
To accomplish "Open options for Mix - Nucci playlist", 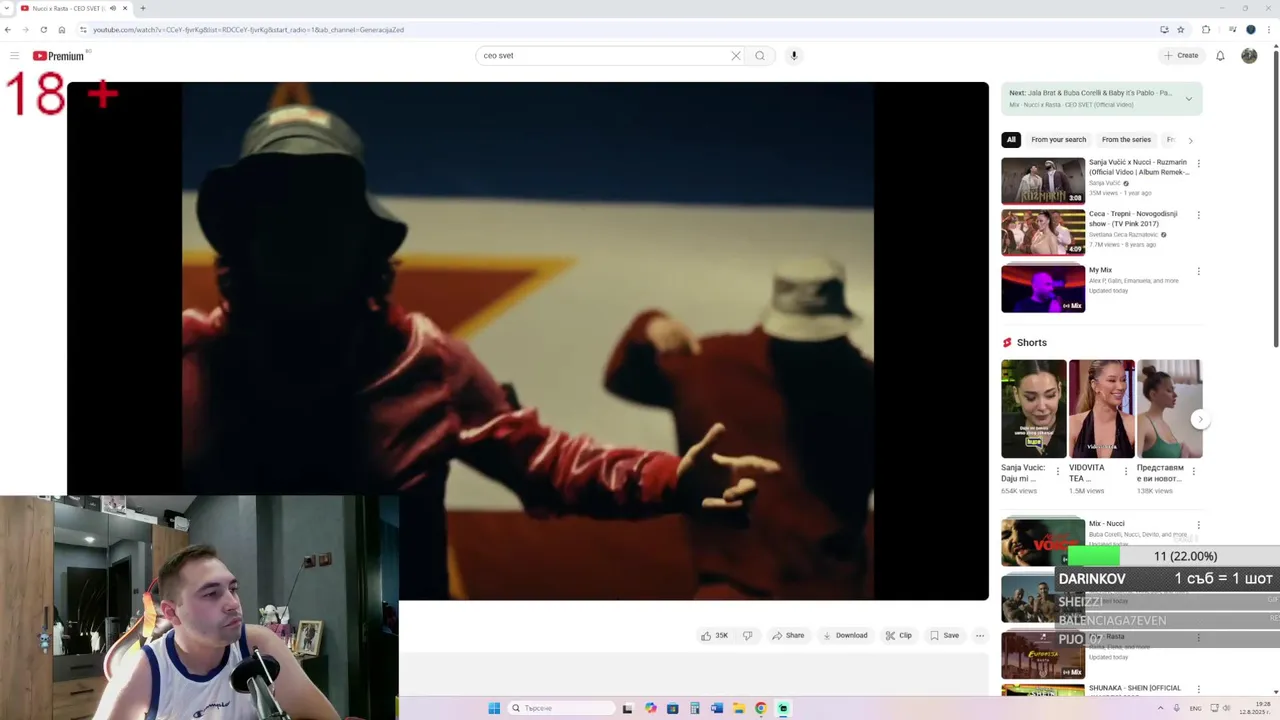I will tap(1198, 525).
